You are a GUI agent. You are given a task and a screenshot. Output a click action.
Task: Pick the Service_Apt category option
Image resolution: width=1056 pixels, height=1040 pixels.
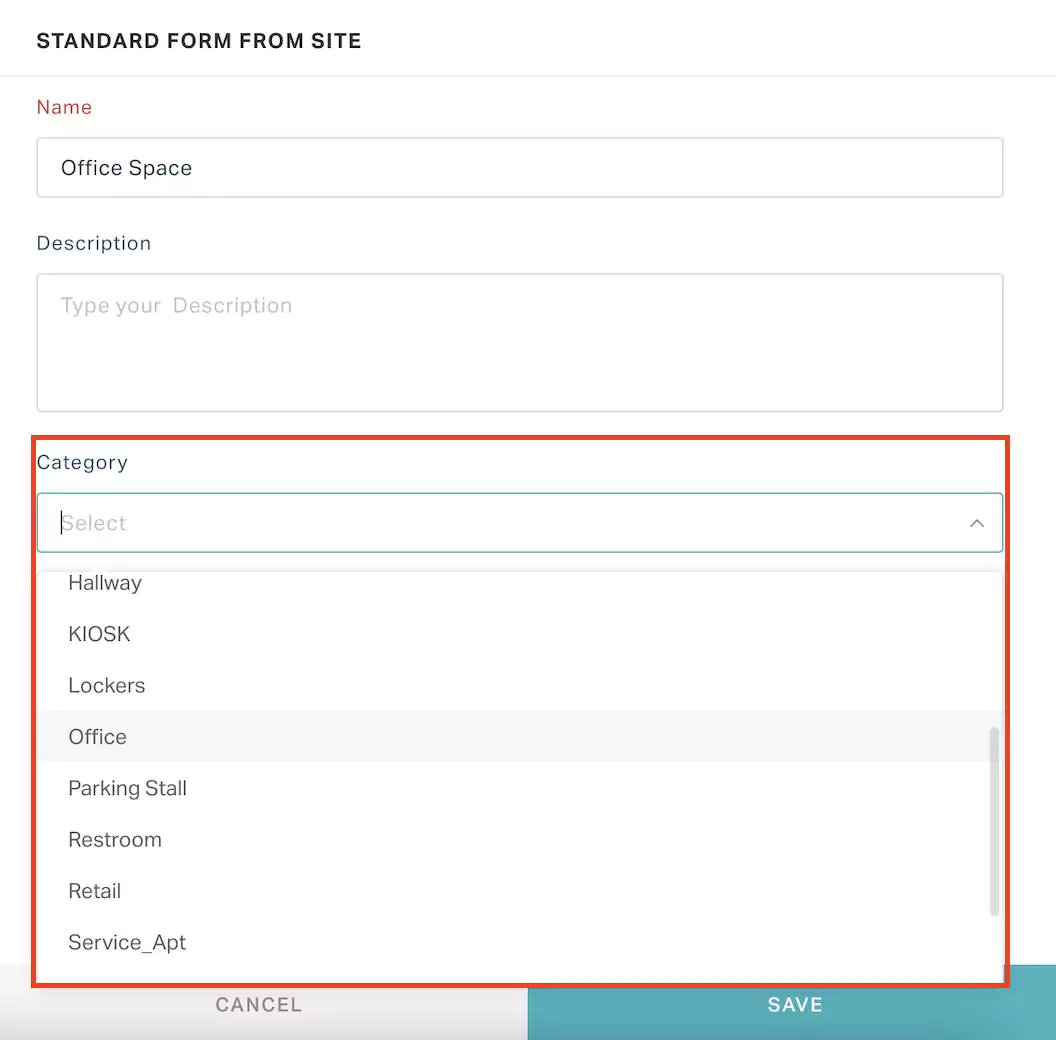pyautogui.click(x=127, y=942)
